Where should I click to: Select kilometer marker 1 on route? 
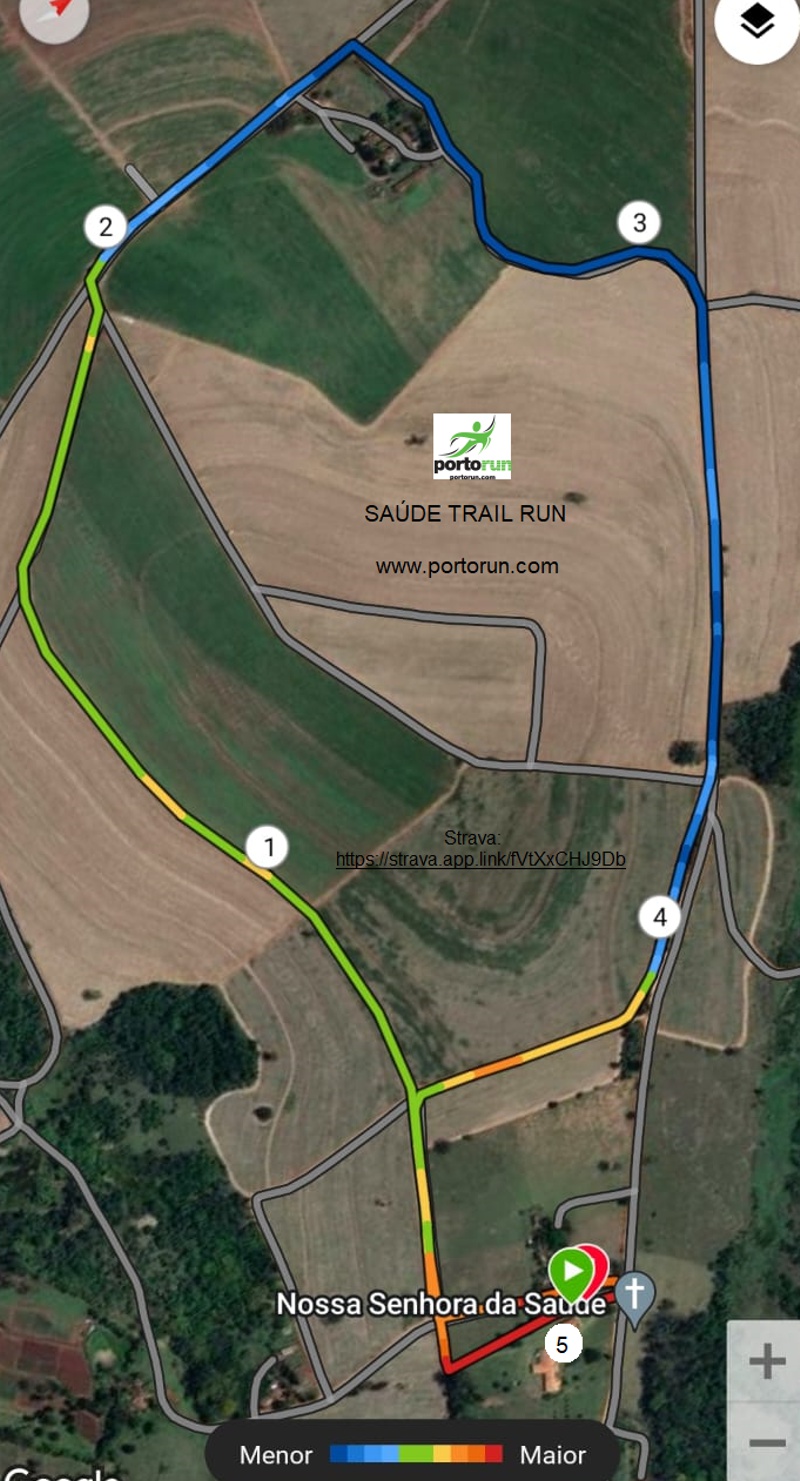(268, 848)
